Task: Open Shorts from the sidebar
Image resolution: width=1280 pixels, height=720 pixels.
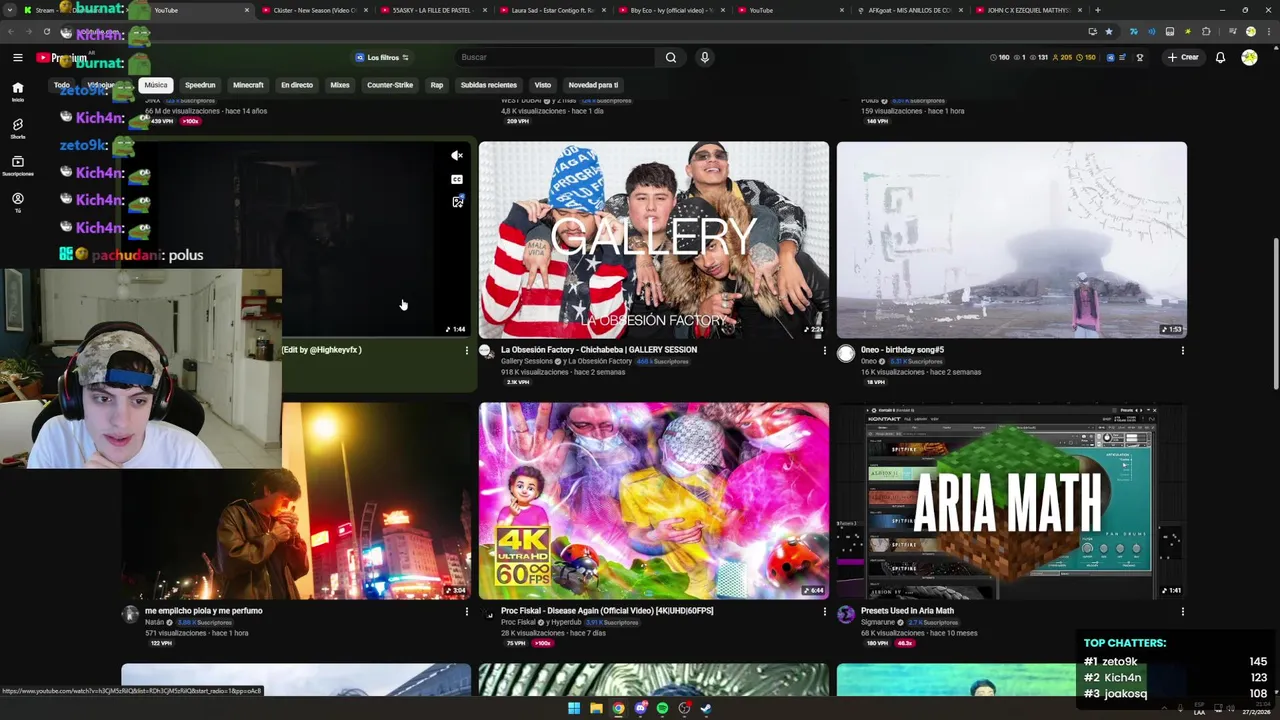Action: (17, 128)
